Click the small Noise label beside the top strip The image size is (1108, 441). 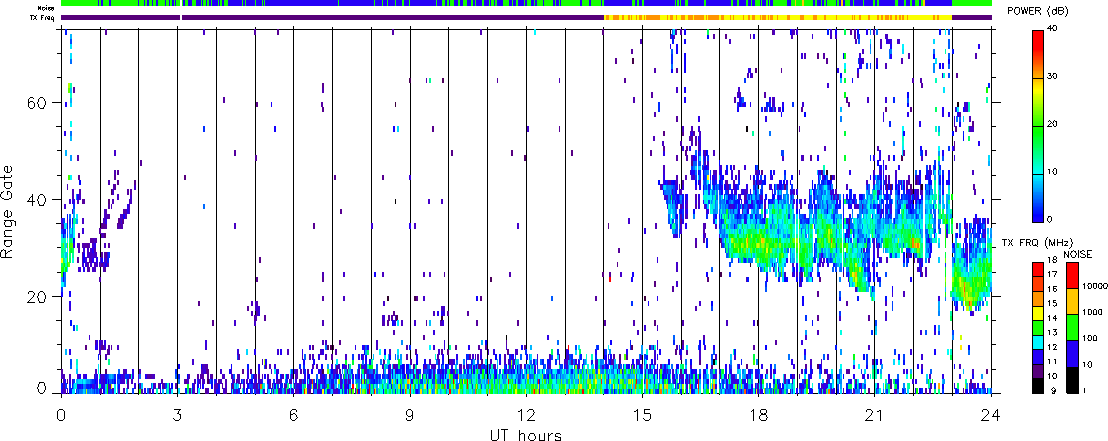[46, 8]
